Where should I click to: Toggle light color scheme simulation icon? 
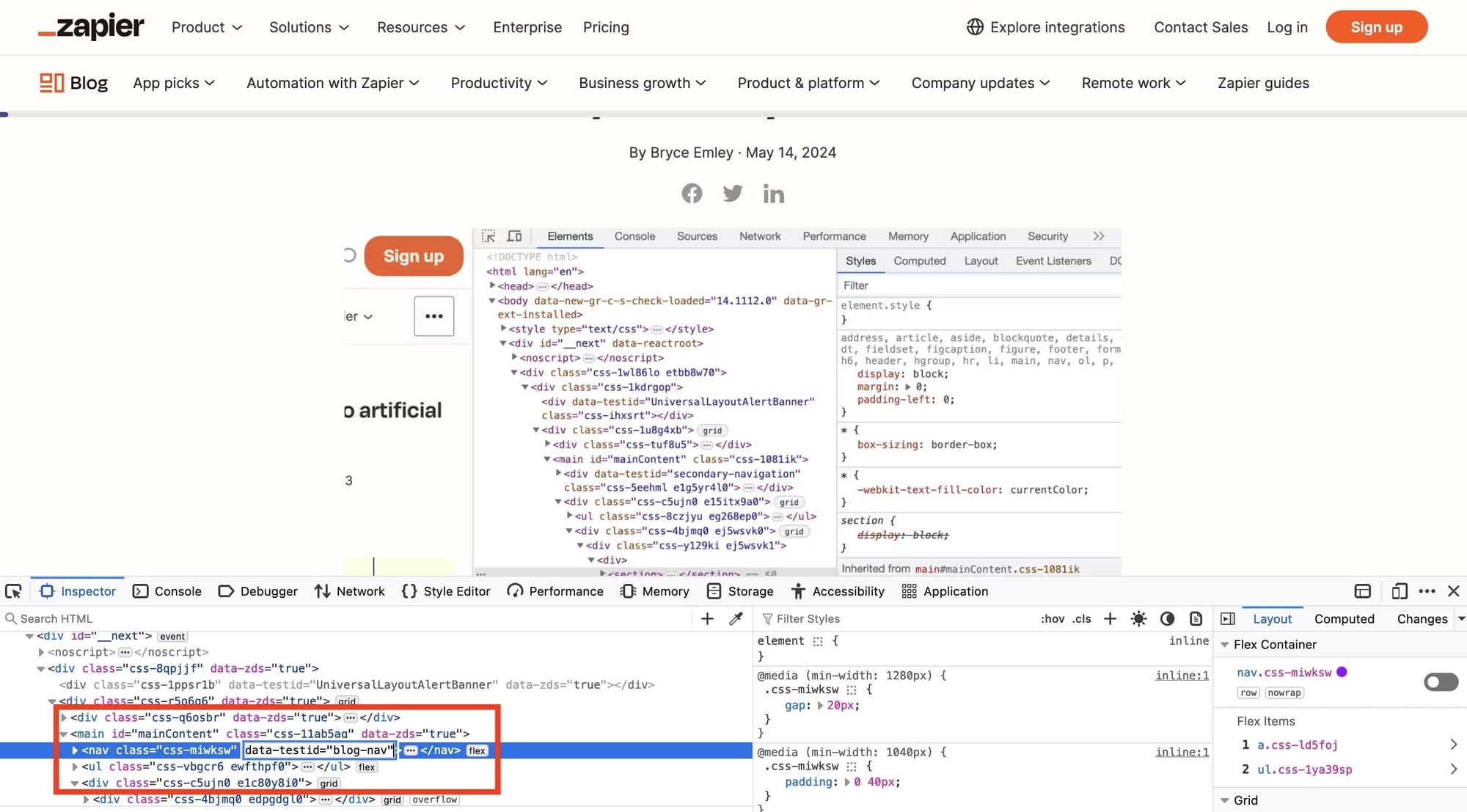pyautogui.click(x=1138, y=618)
